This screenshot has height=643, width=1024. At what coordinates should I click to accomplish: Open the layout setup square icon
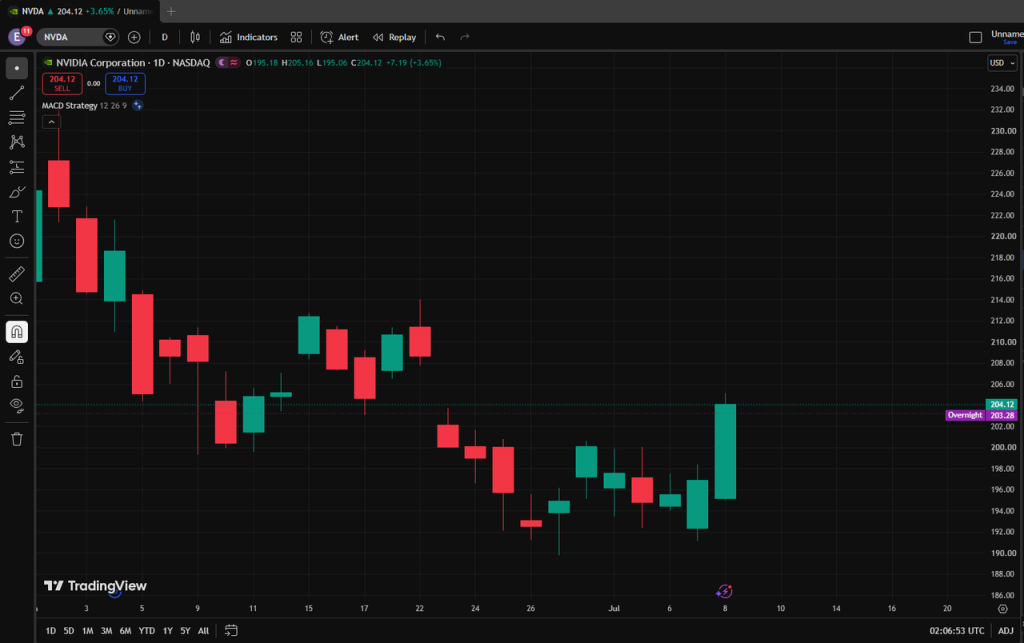pyautogui.click(x=975, y=37)
